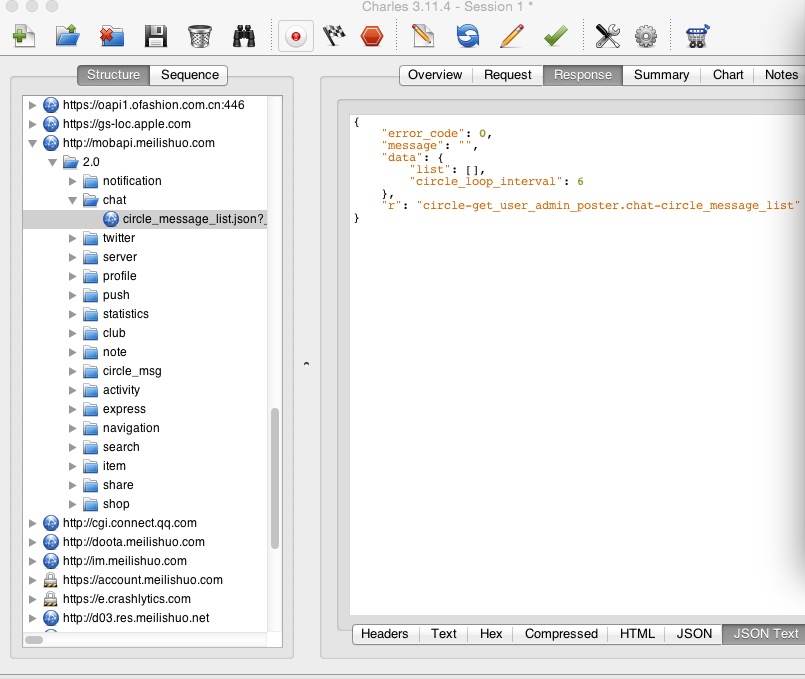This screenshot has height=679, width=805.
Task: Click the note folder icon
Action: pos(90,352)
